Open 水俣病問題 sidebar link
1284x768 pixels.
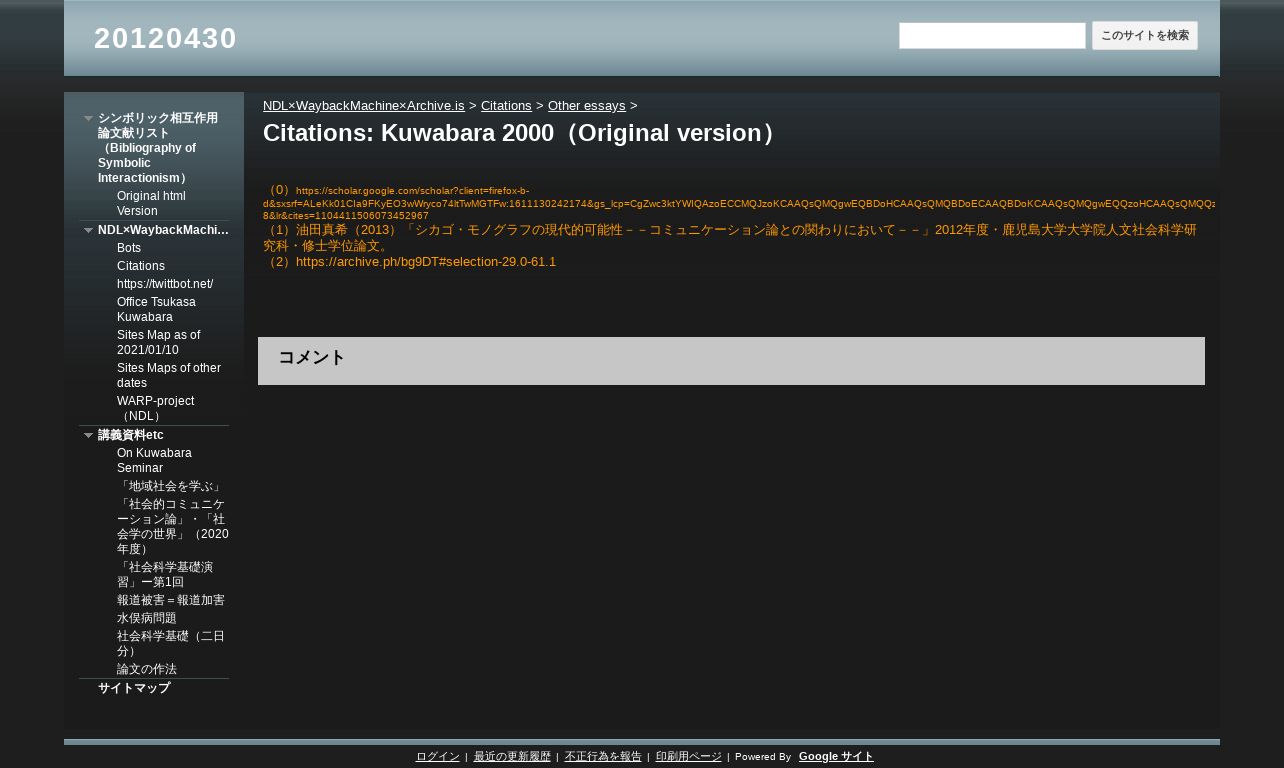(x=147, y=618)
